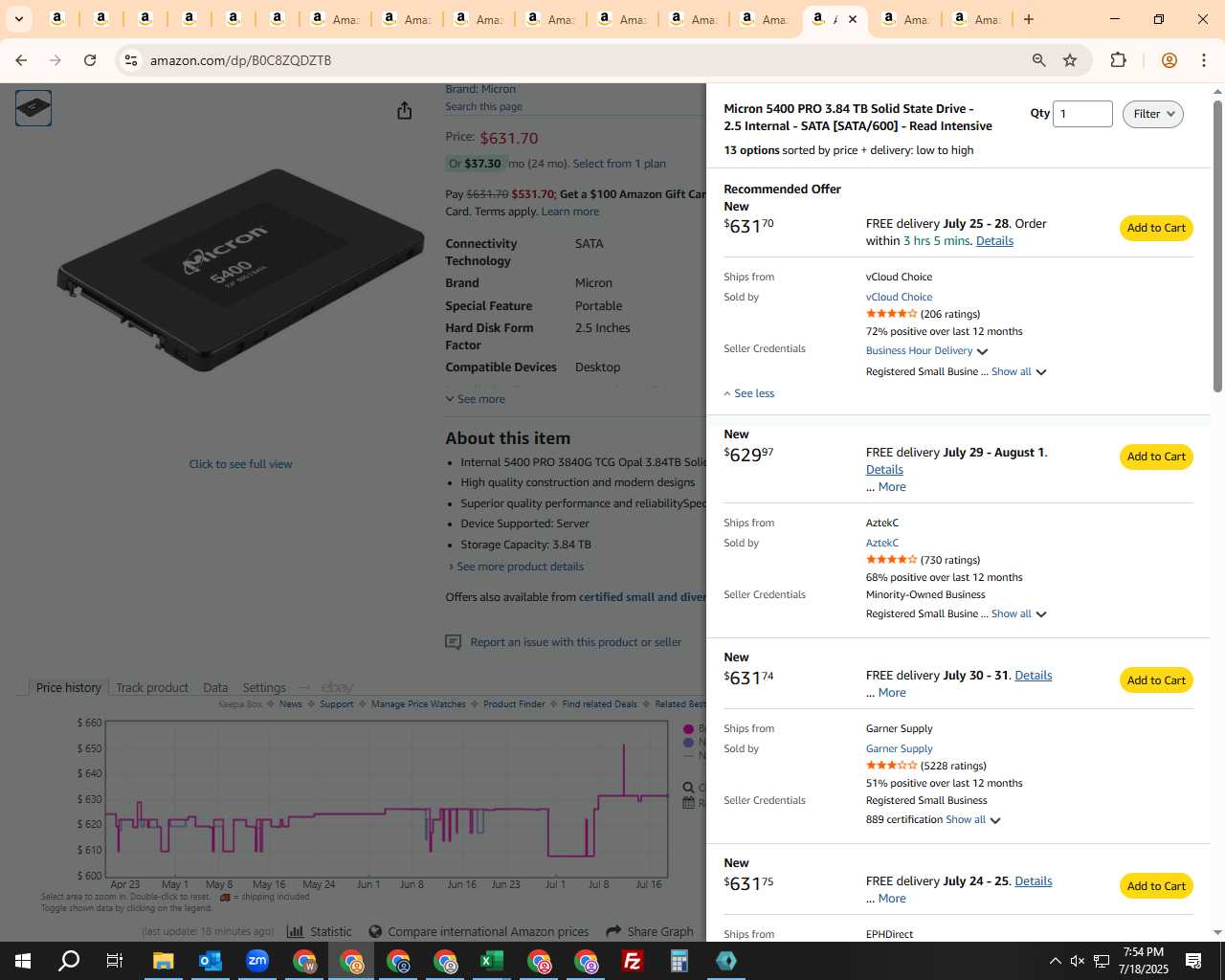Open the browser extensions puzzle icon

(1118, 60)
